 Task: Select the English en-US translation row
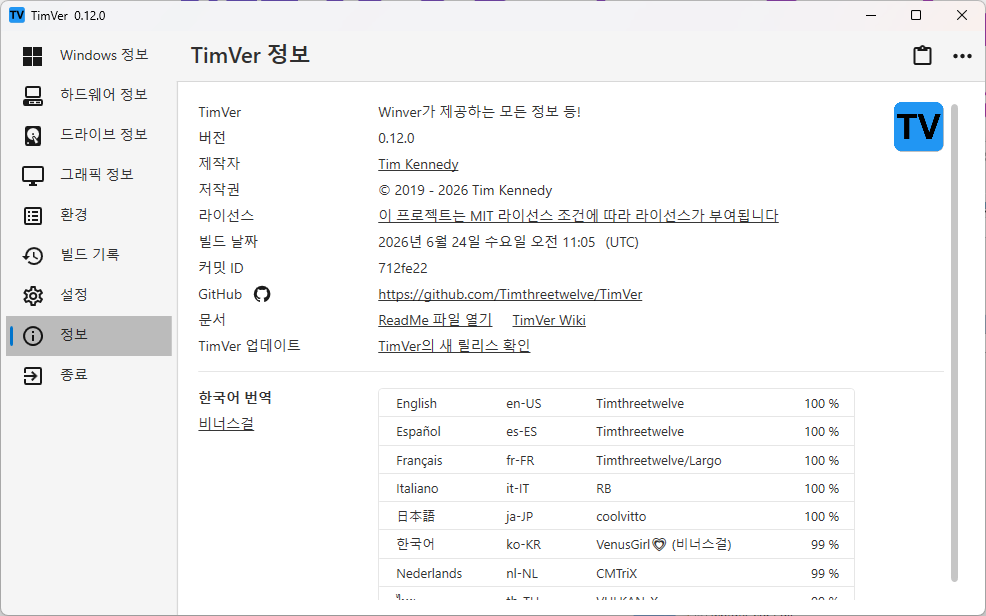pyautogui.click(x=616, y=404)
